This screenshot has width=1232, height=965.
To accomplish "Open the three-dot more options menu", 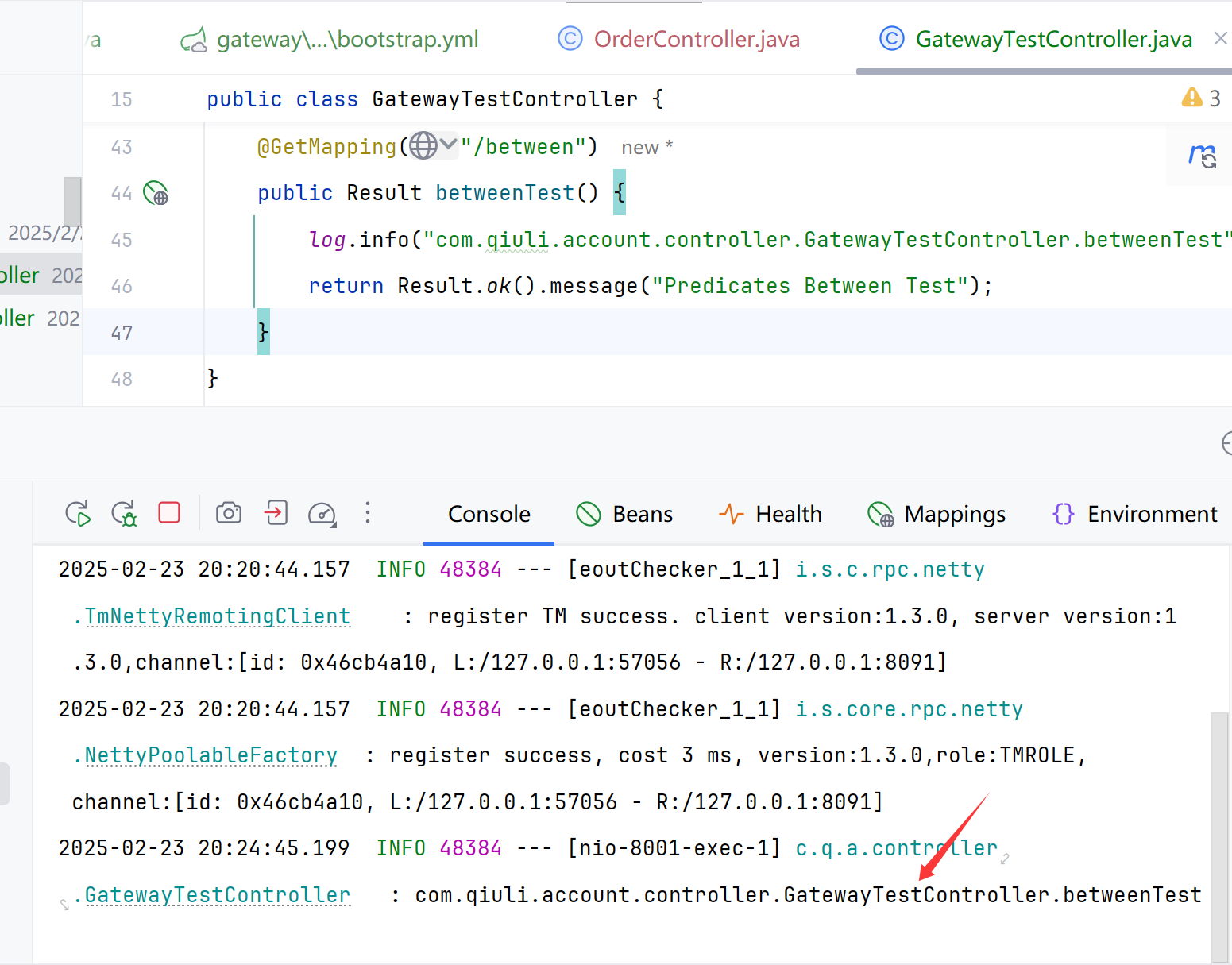I will point(368,513).
